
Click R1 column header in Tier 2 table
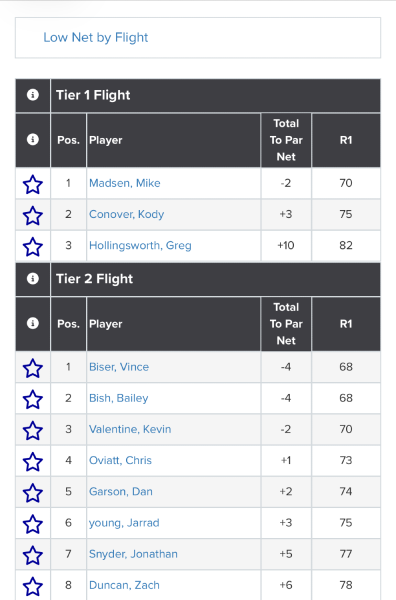pos(346,324)
